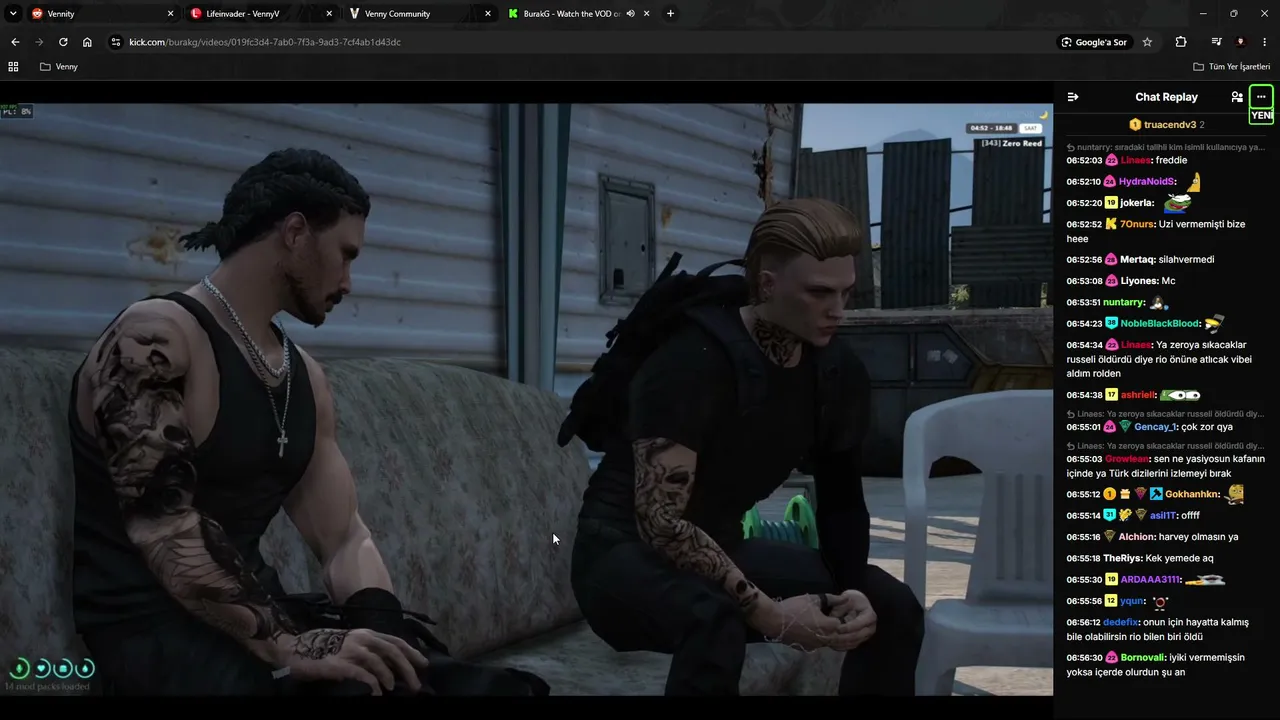Close the Vennity tab

tap(170, 14)
